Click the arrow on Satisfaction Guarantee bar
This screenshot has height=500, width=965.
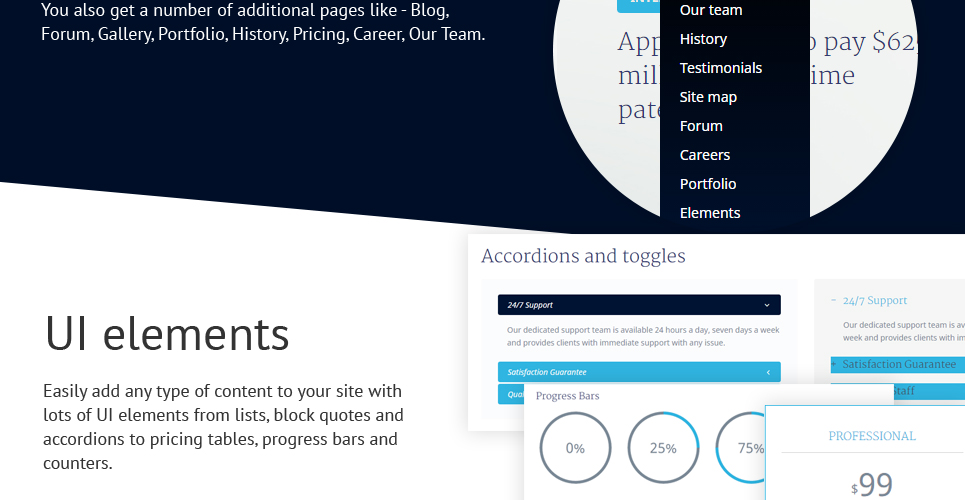tap(768, 372)
